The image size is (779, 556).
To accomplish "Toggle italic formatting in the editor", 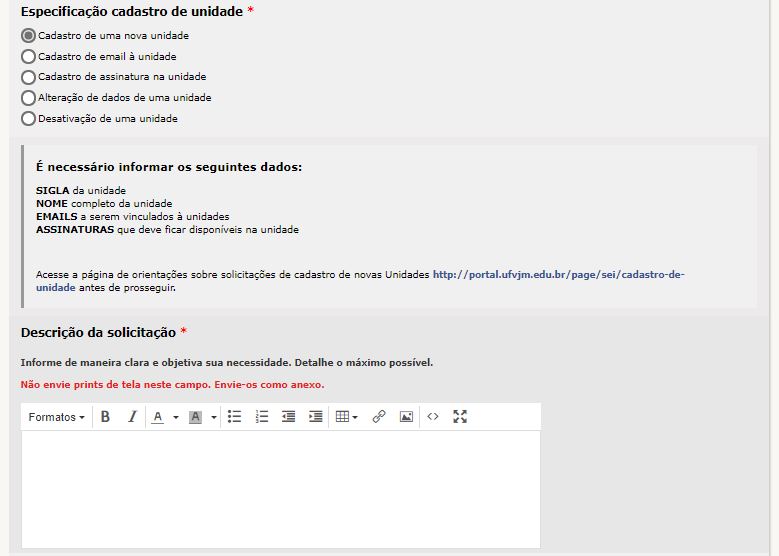I will [x=131, y=417].
